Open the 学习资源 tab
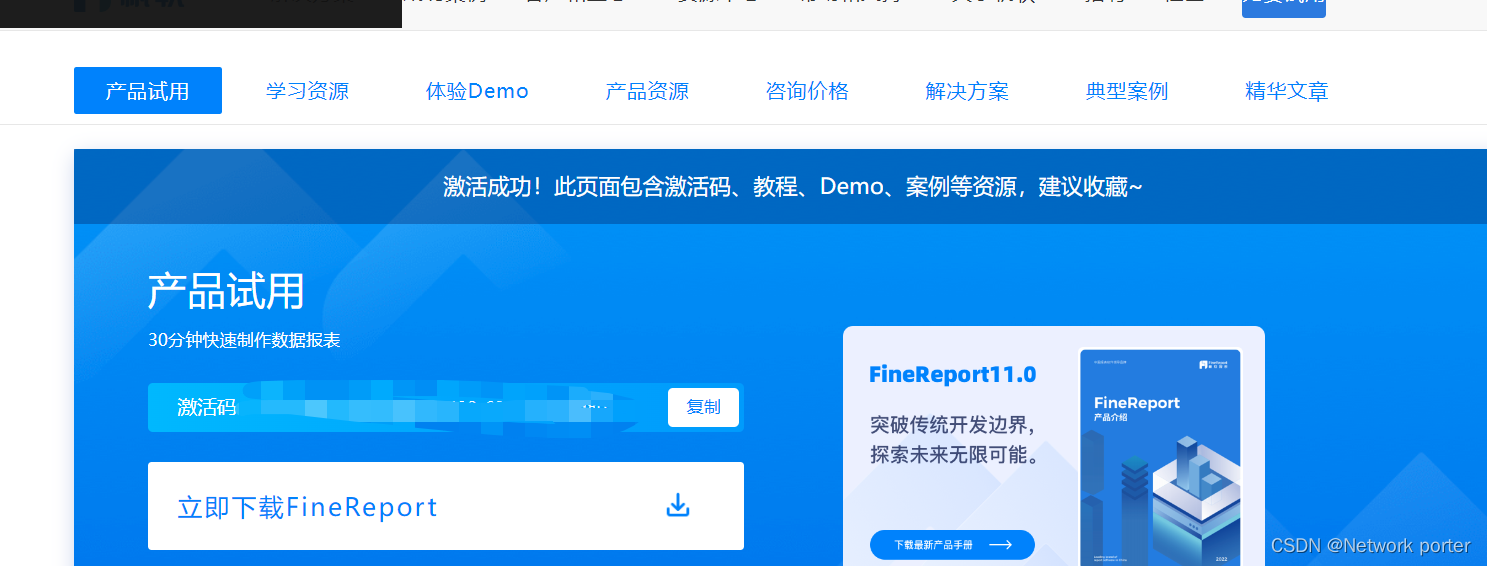1487x566 pixels. click(x=307, y=91)
